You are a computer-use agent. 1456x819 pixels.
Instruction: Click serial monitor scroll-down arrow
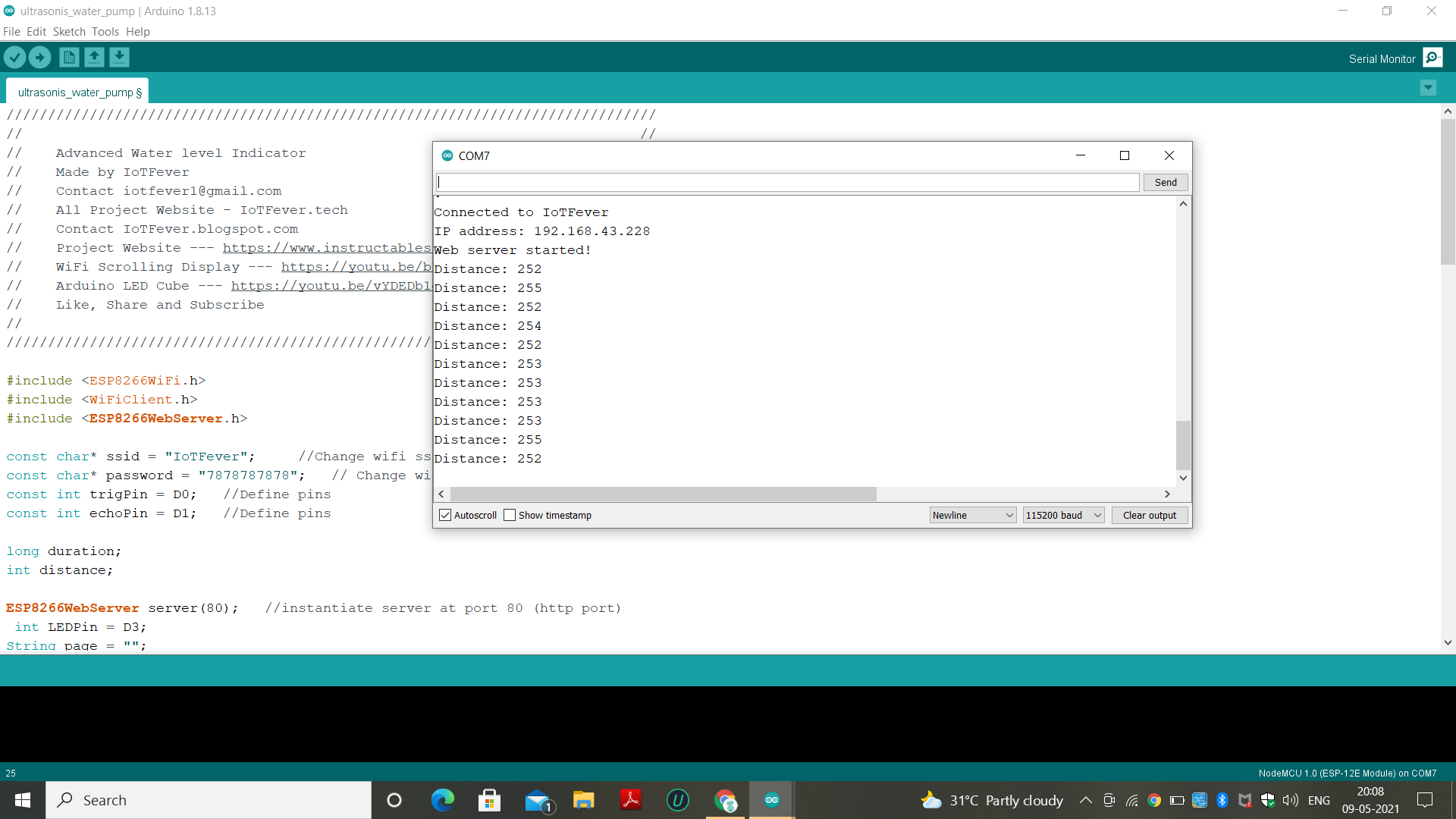coord(1183,478)
